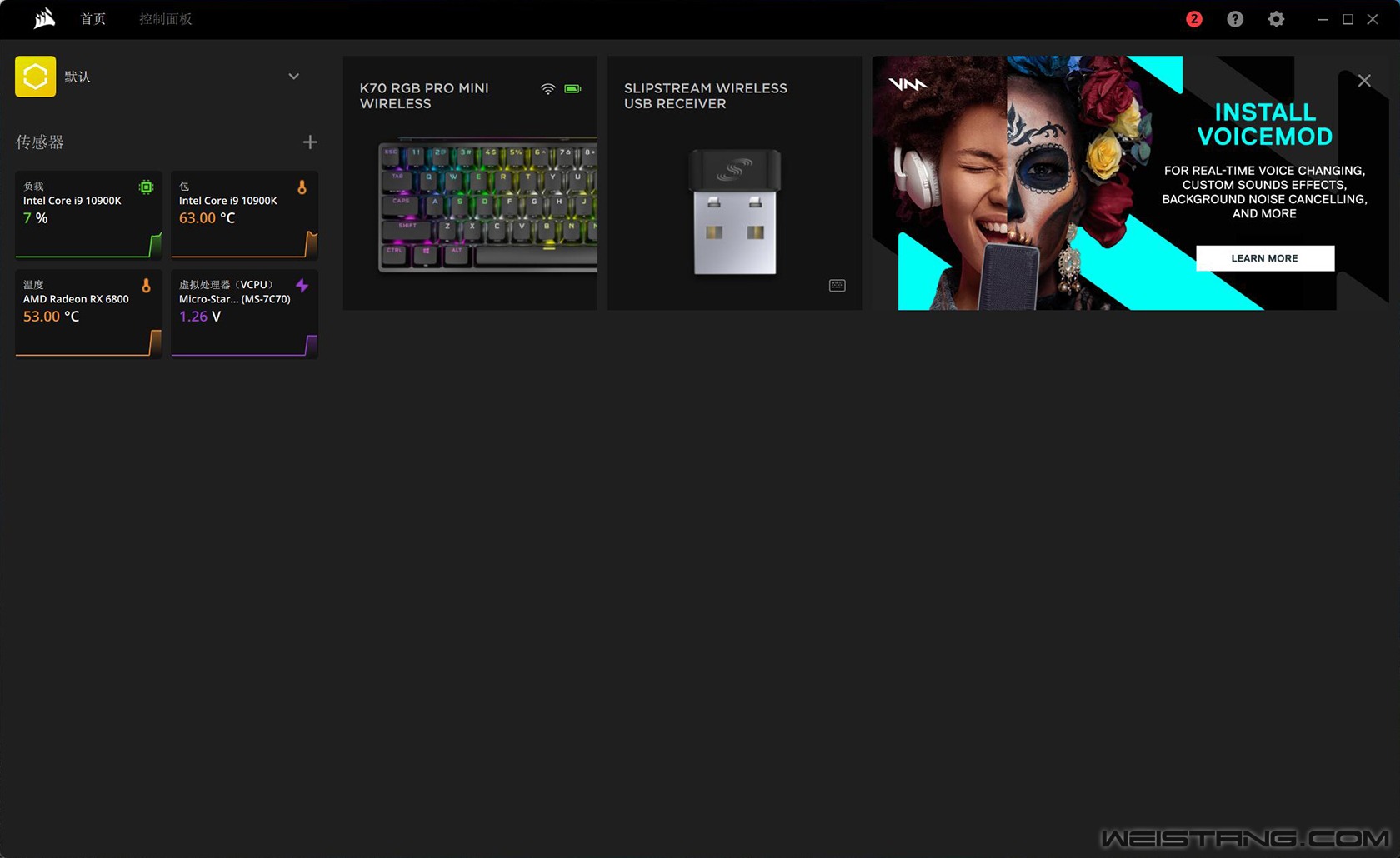Click the Voicemod VM logo
1400x858 pixels.
[x=907, y=84]
